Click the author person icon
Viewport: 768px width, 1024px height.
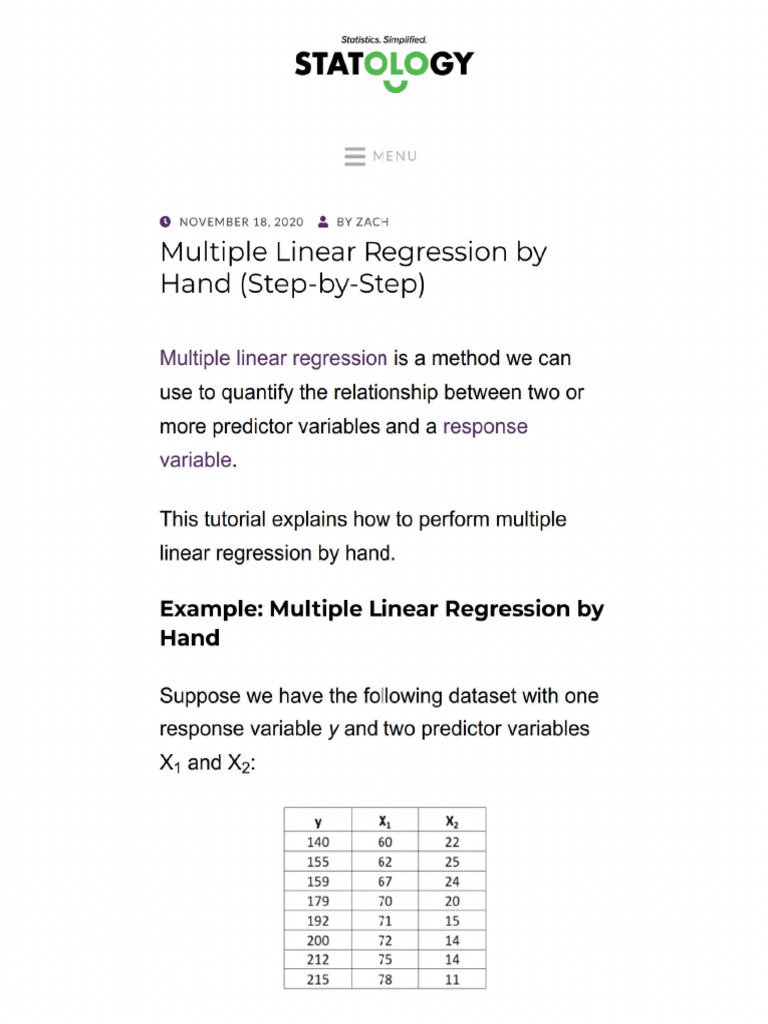(x=324, y=222)
